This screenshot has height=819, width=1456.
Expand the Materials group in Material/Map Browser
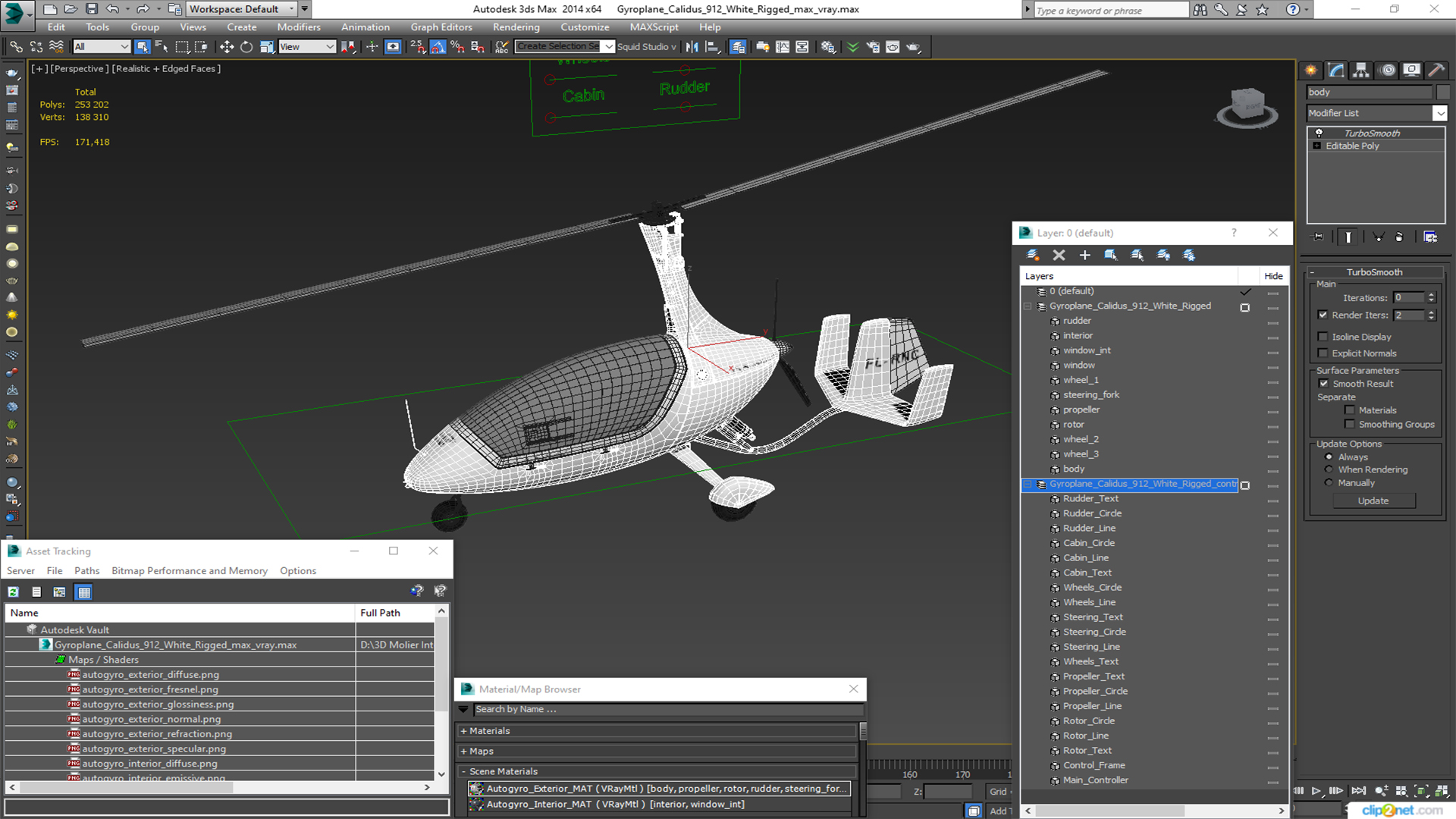click(463, 732)
